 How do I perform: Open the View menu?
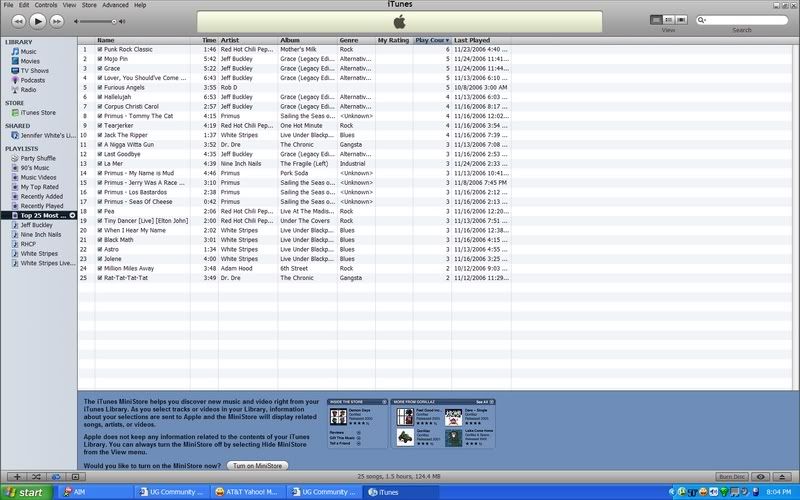click(69, 5)
